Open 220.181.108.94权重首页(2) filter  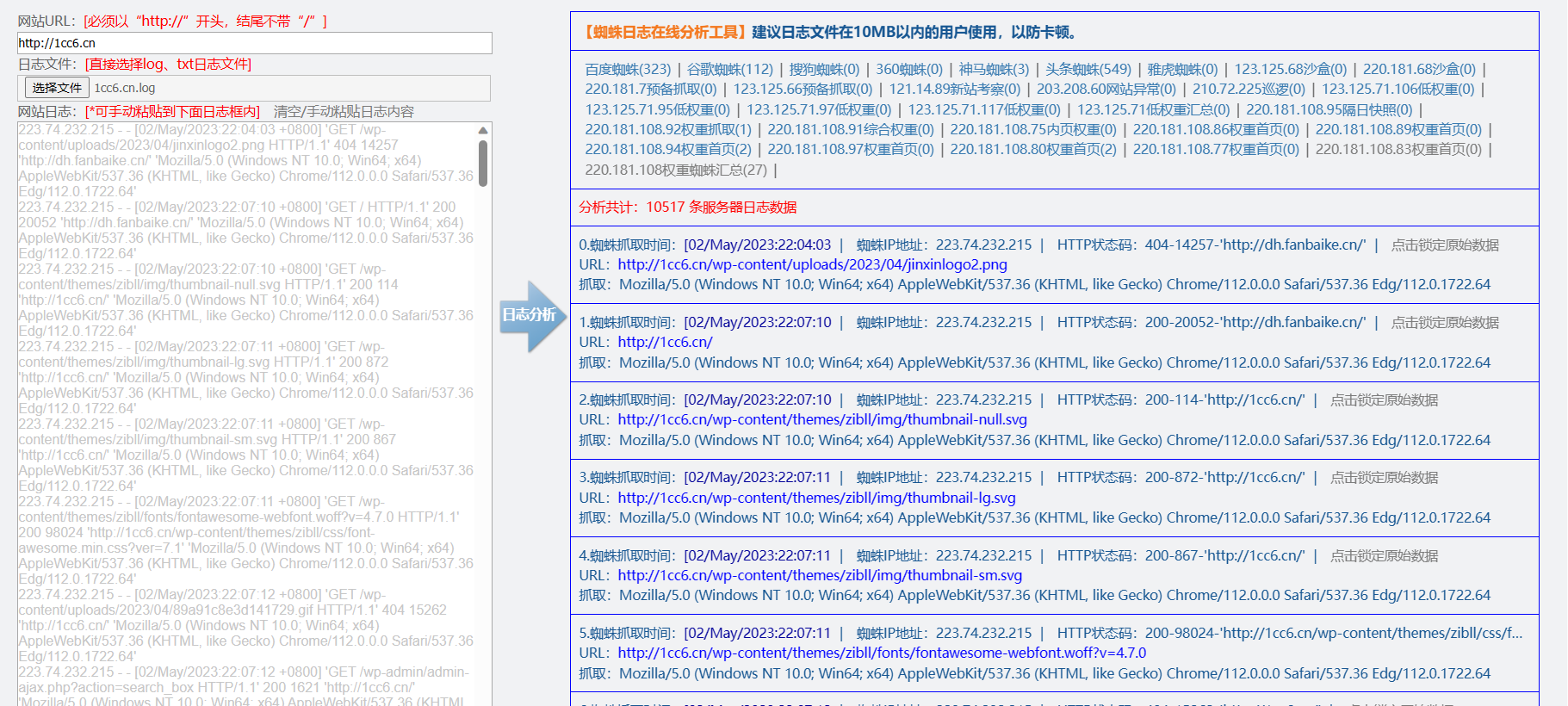(668, 149)
